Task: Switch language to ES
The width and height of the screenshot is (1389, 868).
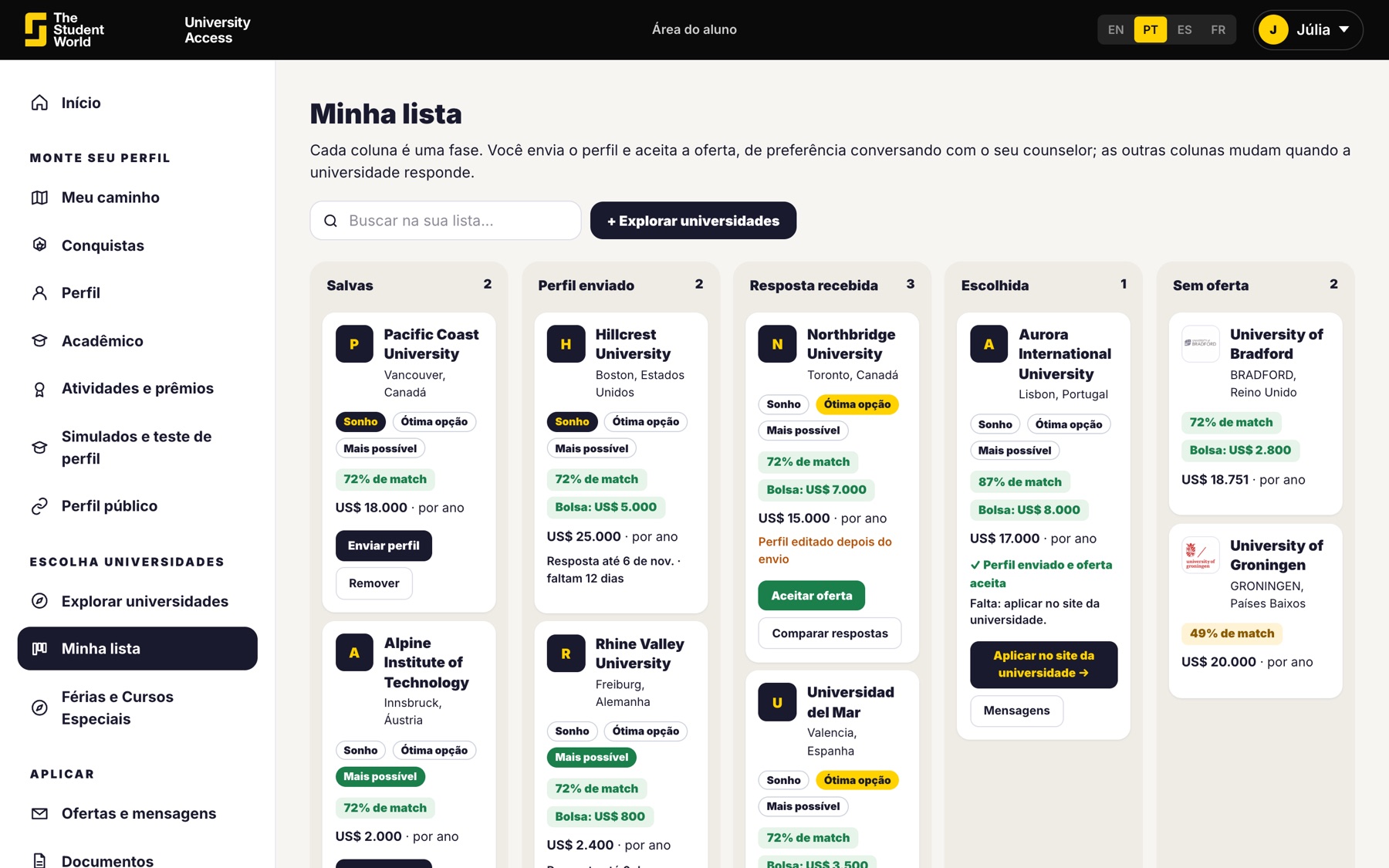Action: pyautogui.click(x=1185, y=30)
